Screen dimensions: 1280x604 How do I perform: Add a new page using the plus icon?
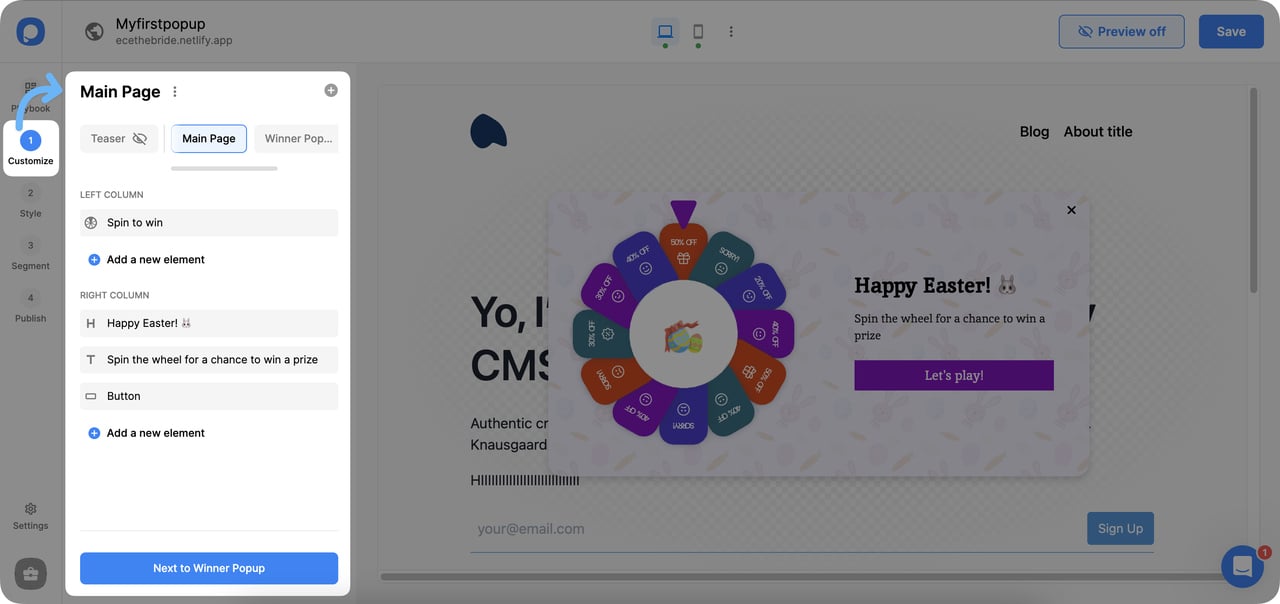330,89
